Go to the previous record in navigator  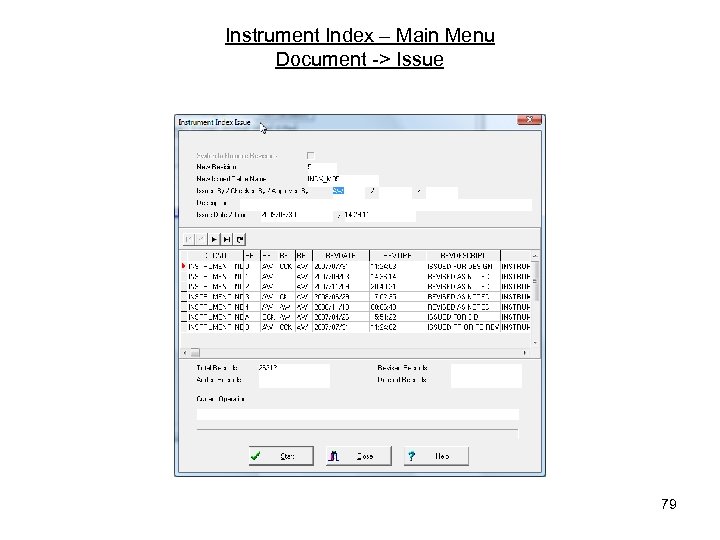click(x=201, y=239)
